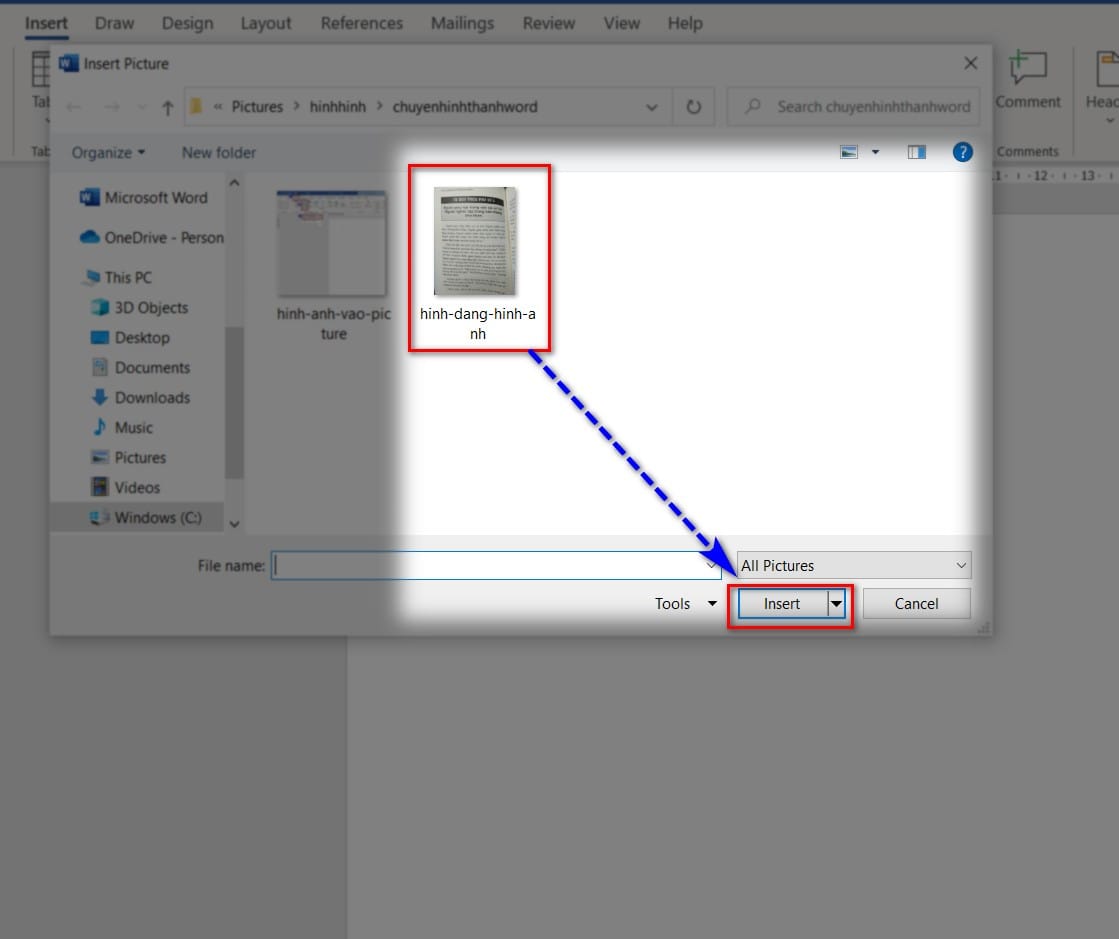Click hinhhinh in the address path
This screenshot has height=939, width=1119.
[338, 107]
